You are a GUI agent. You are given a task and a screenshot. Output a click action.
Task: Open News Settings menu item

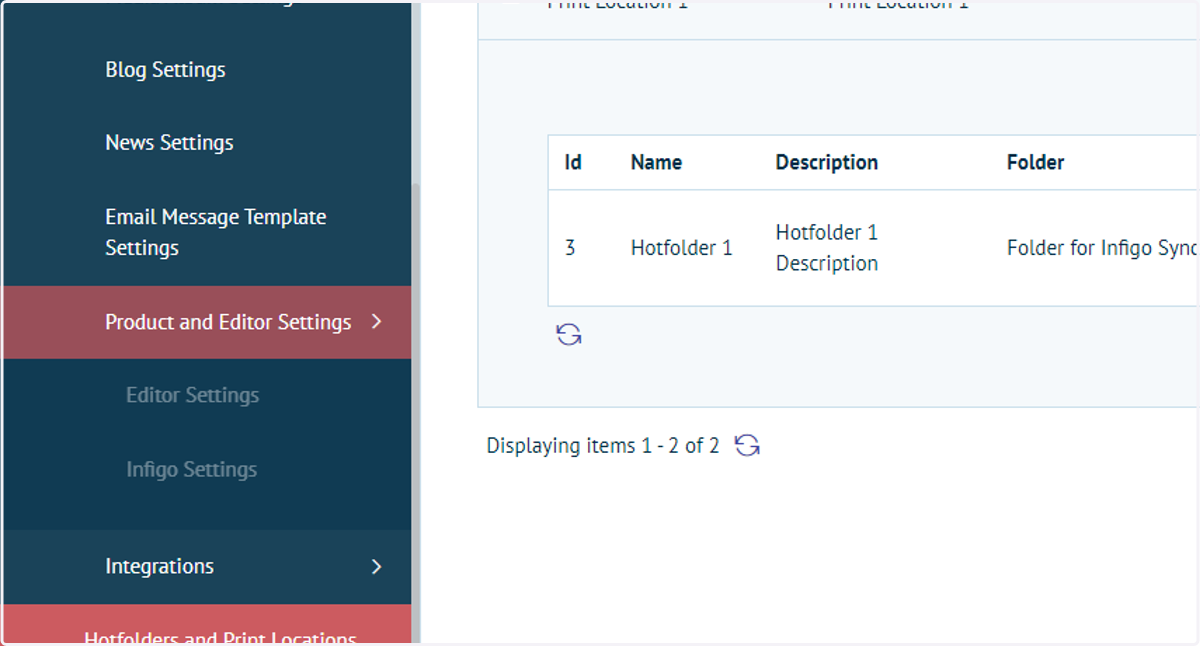coord(169,143)
